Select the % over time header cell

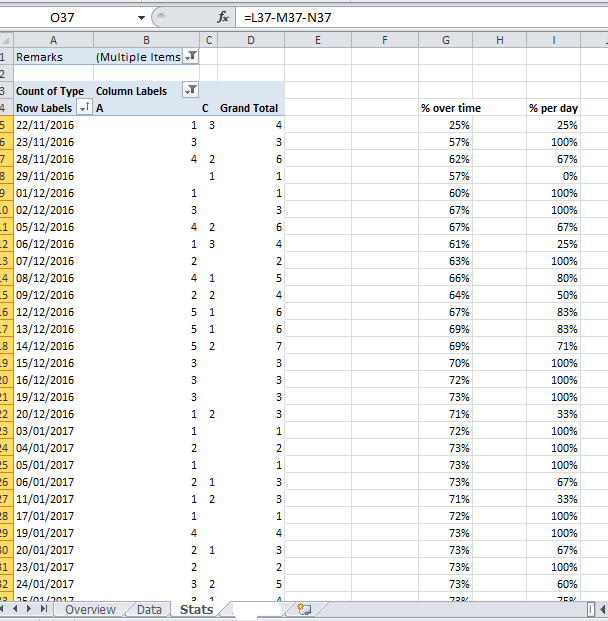click(x=446, y=108)
